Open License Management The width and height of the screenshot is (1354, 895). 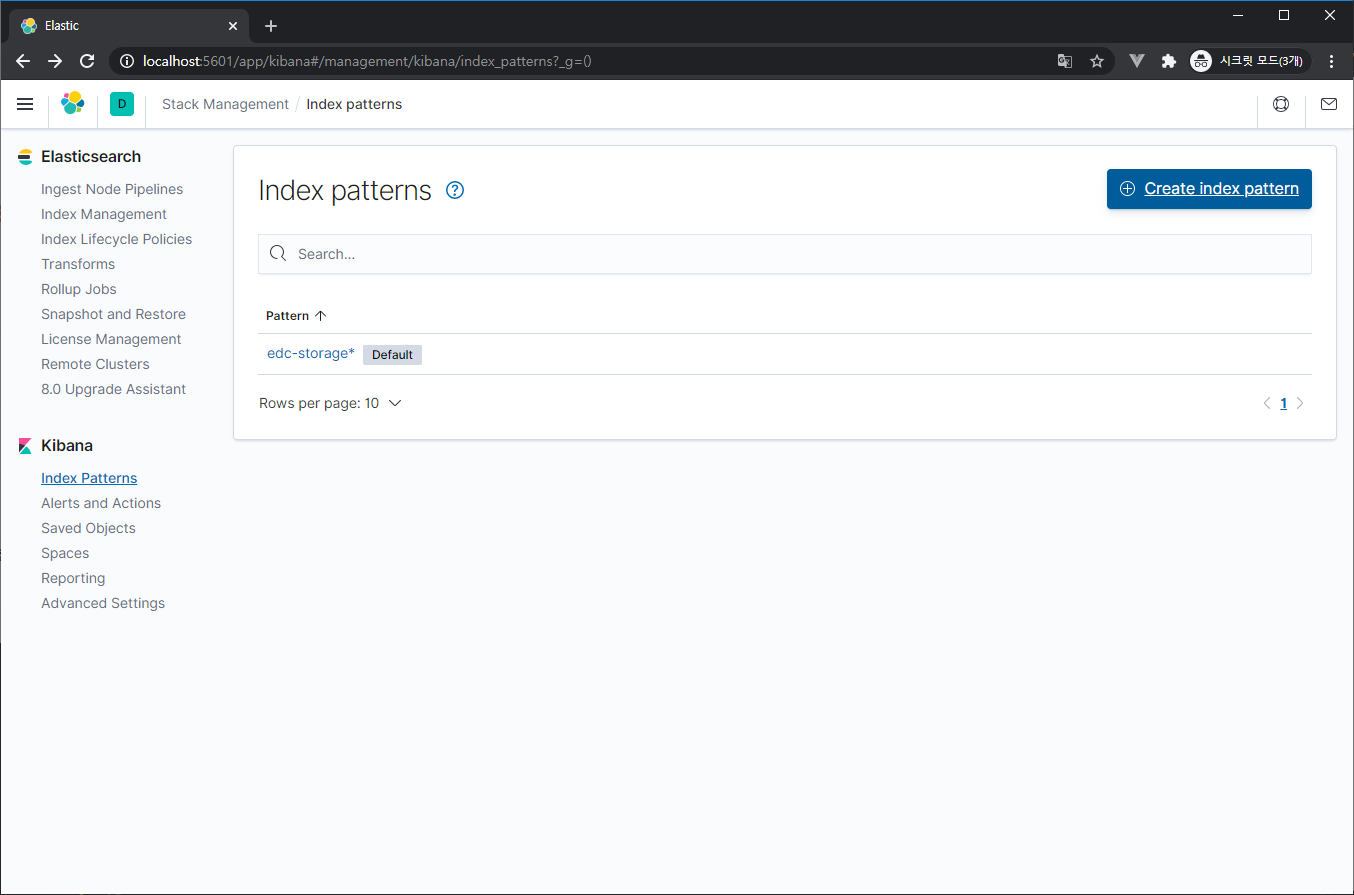click(x=111, y=339)
